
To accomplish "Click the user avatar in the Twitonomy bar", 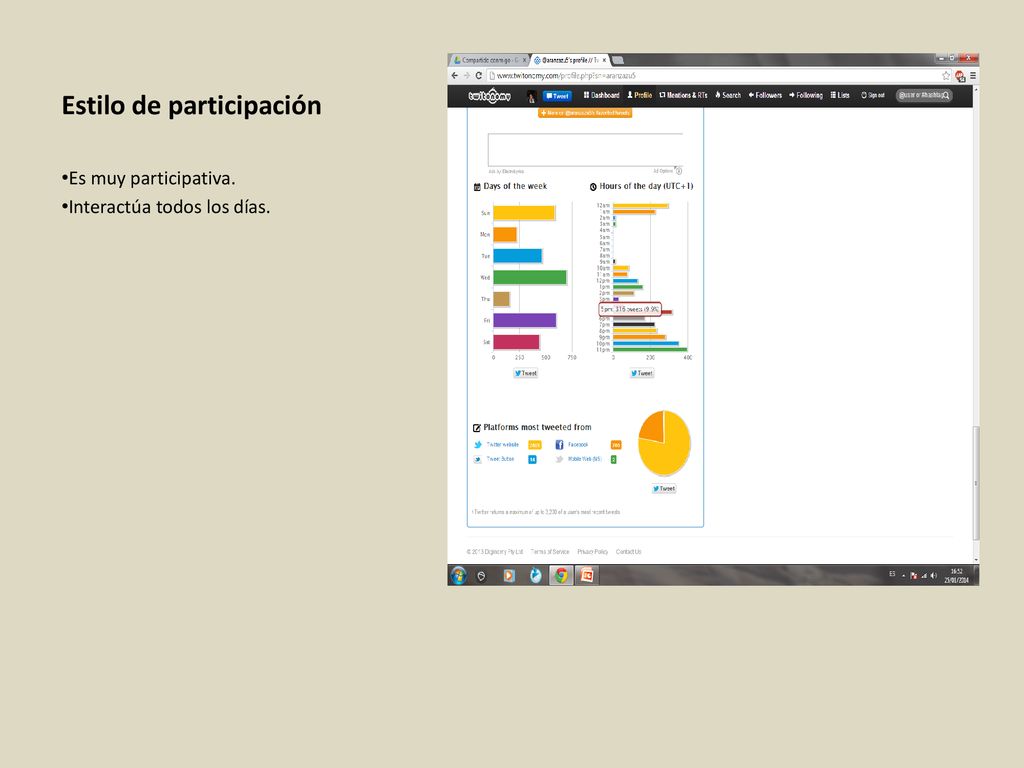I will click(x=532, y=96).
